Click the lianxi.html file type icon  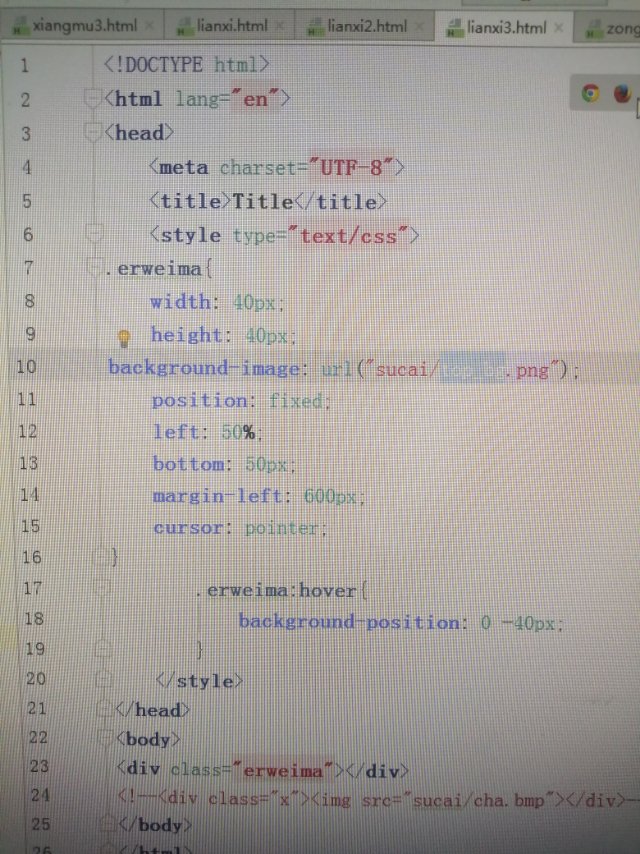pyautogui.click(x=184, y=26)
